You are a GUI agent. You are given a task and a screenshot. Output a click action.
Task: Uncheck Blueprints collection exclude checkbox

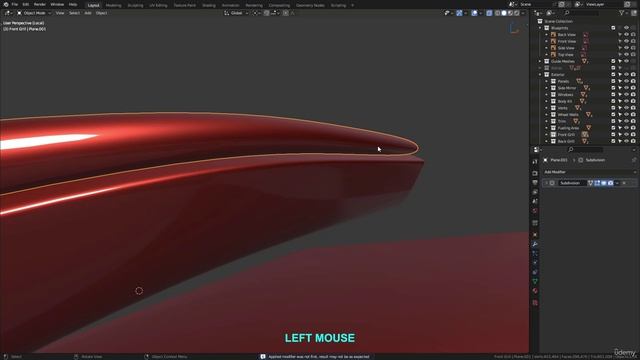[613, 28]
